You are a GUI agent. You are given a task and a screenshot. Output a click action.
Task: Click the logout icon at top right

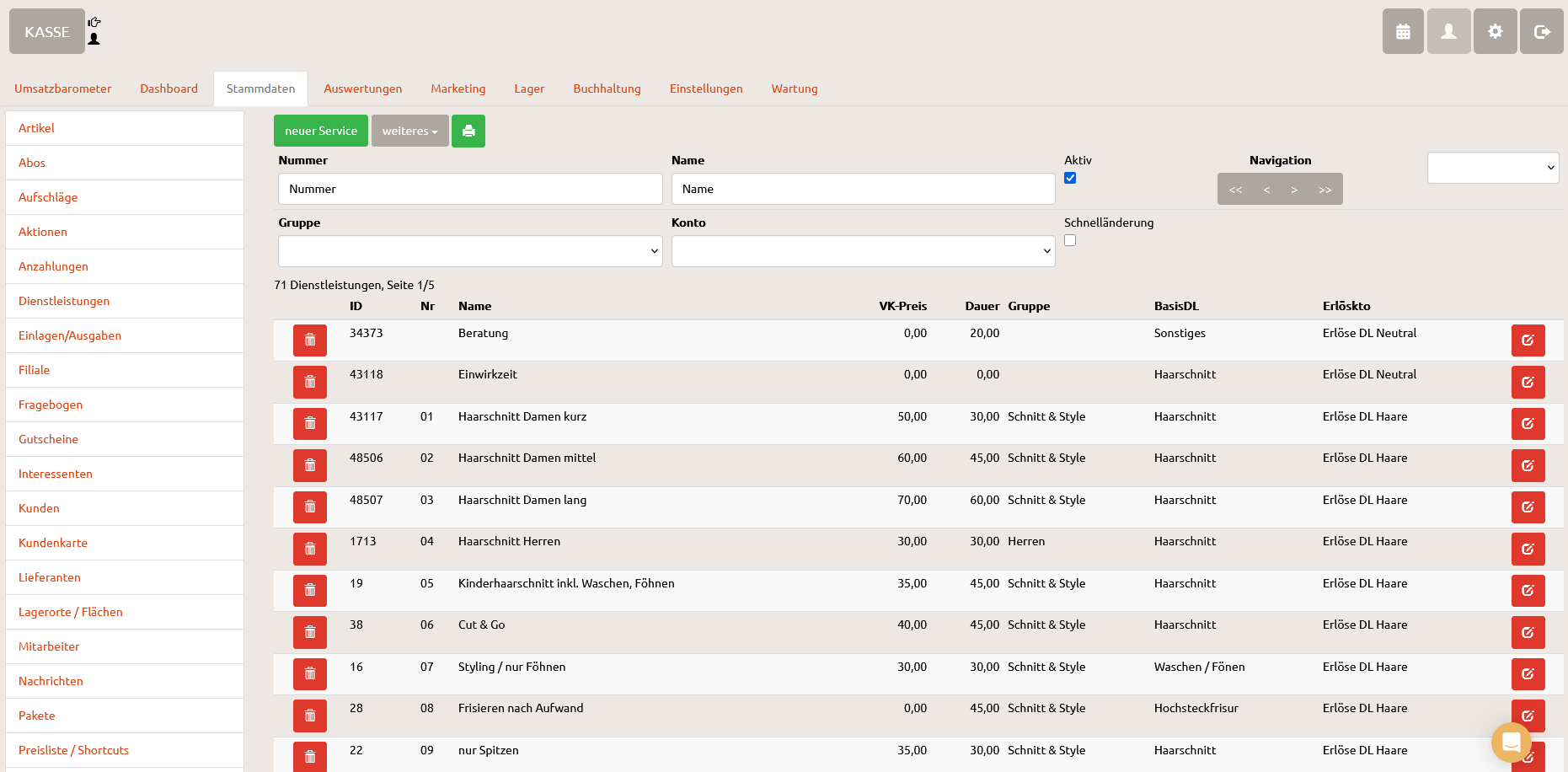point(1541,31)
